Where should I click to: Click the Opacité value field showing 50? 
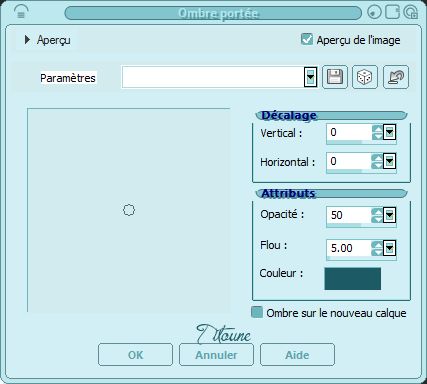[x=349, y=215]
